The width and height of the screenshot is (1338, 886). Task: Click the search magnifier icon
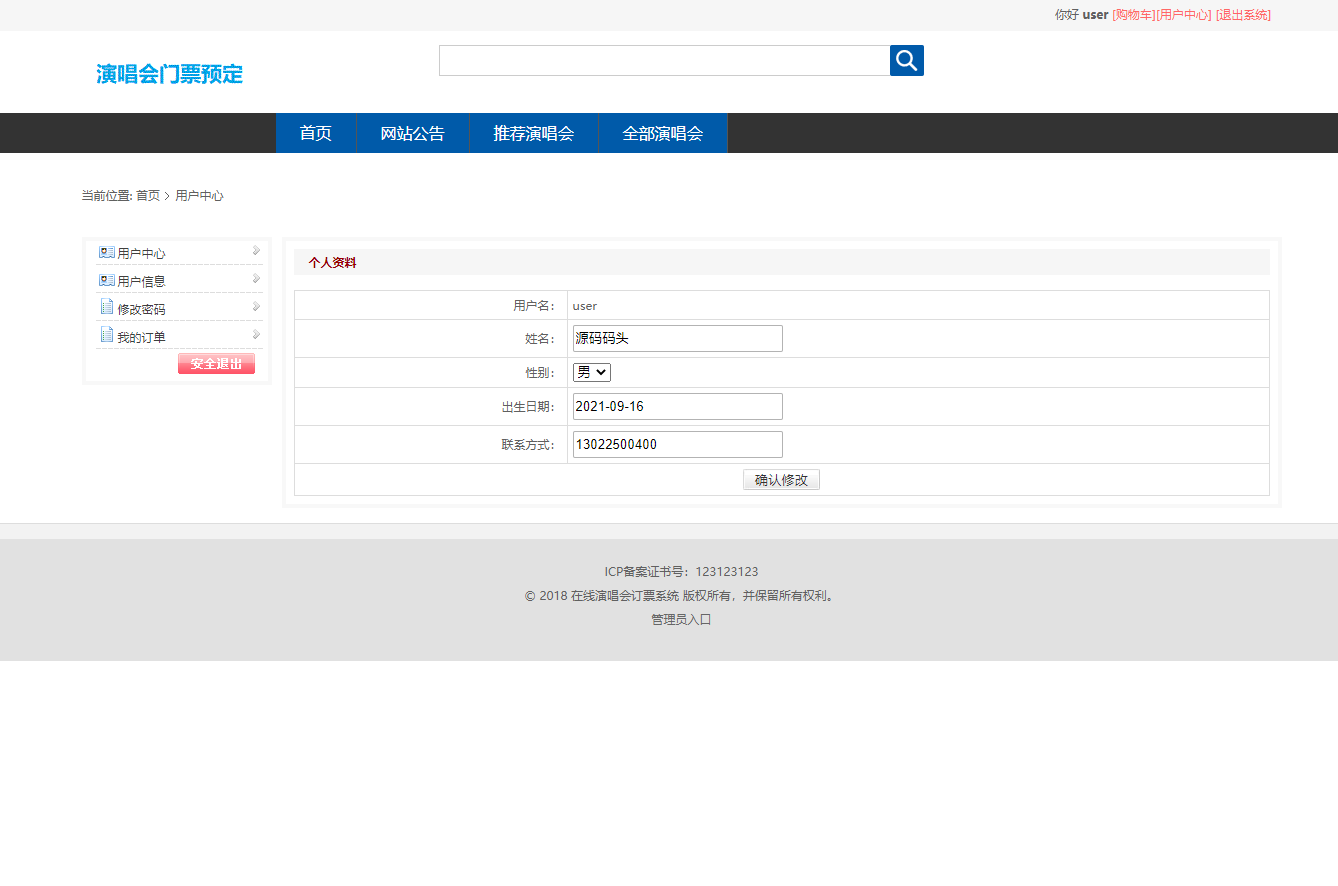coord(906,60)
